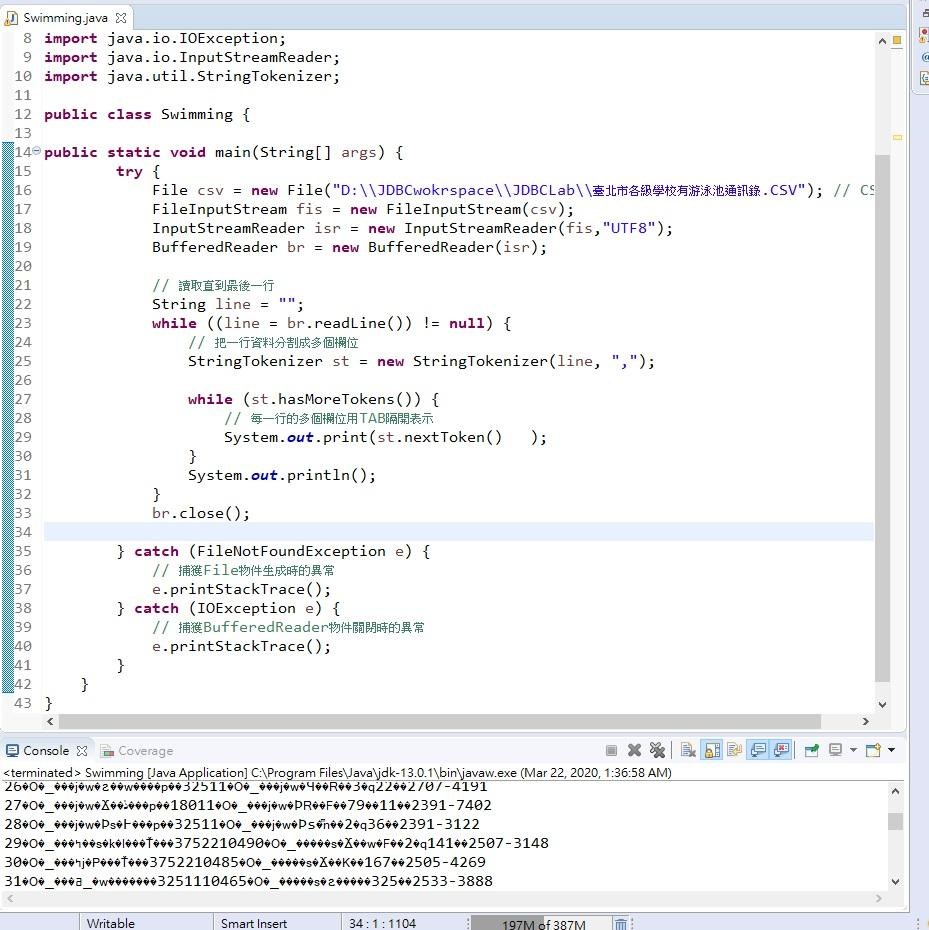
Task: Remove the current terminated launch
Action: pyautogui.click(x=634, y=750)
